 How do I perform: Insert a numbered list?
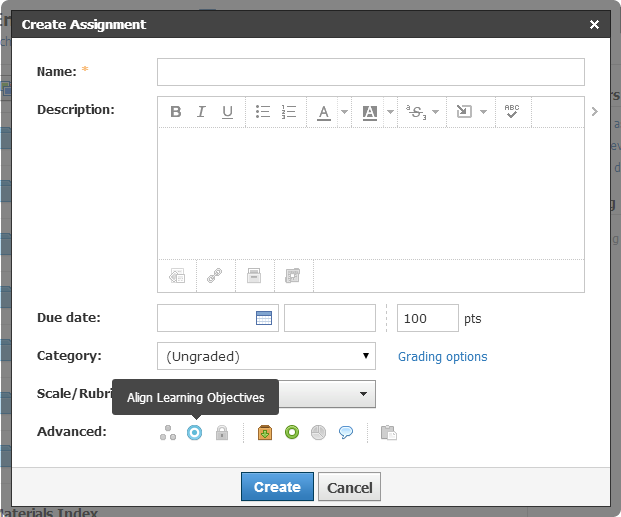pos(289,112)
